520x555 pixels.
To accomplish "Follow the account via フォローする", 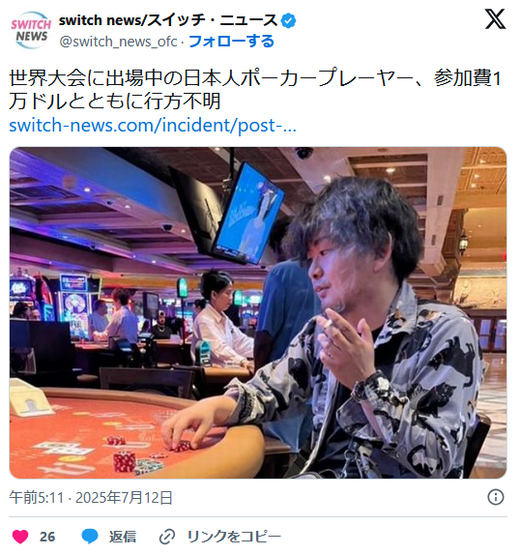I will (232, 41).
